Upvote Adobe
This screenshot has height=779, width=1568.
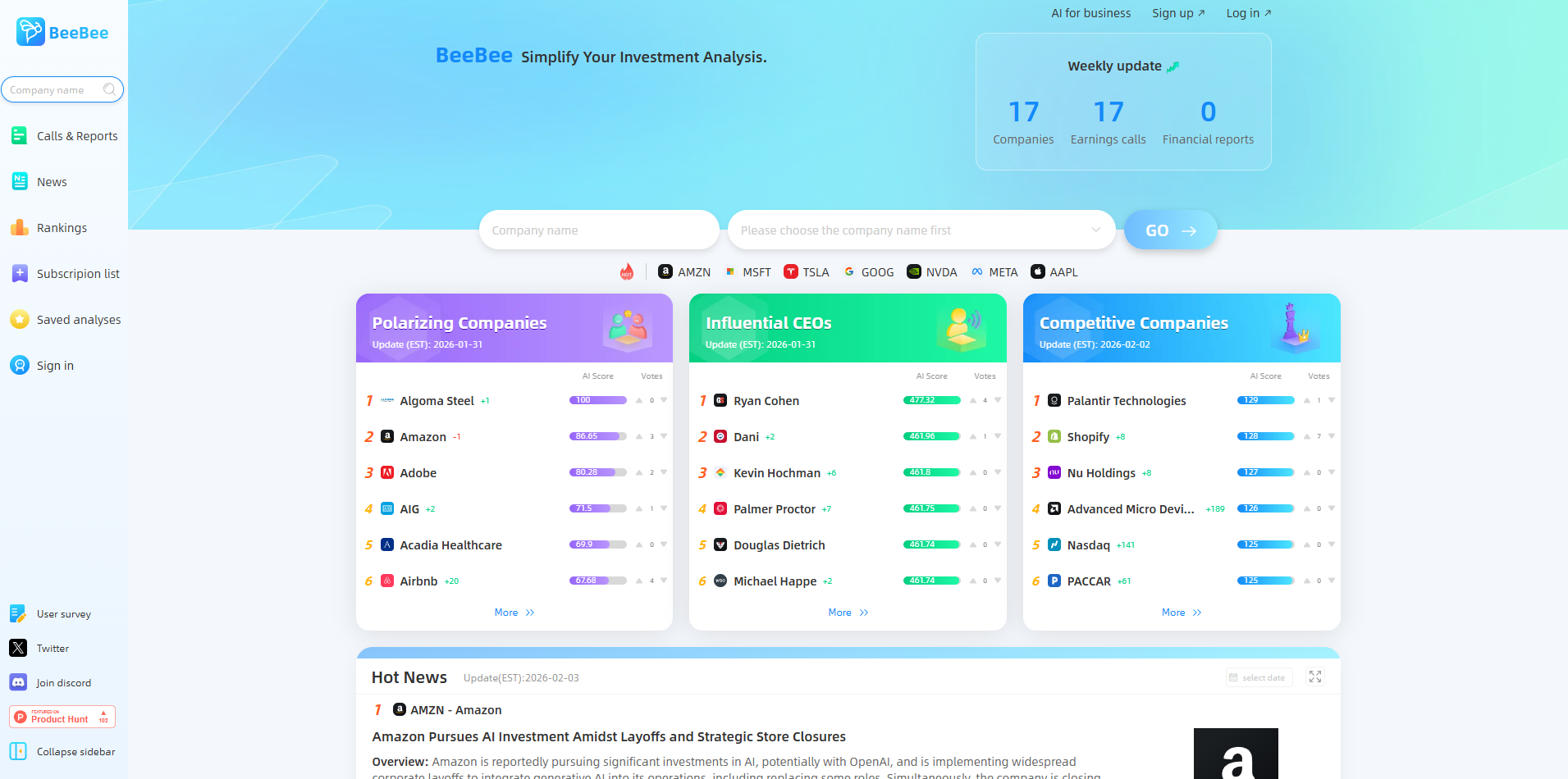point(639,472)
